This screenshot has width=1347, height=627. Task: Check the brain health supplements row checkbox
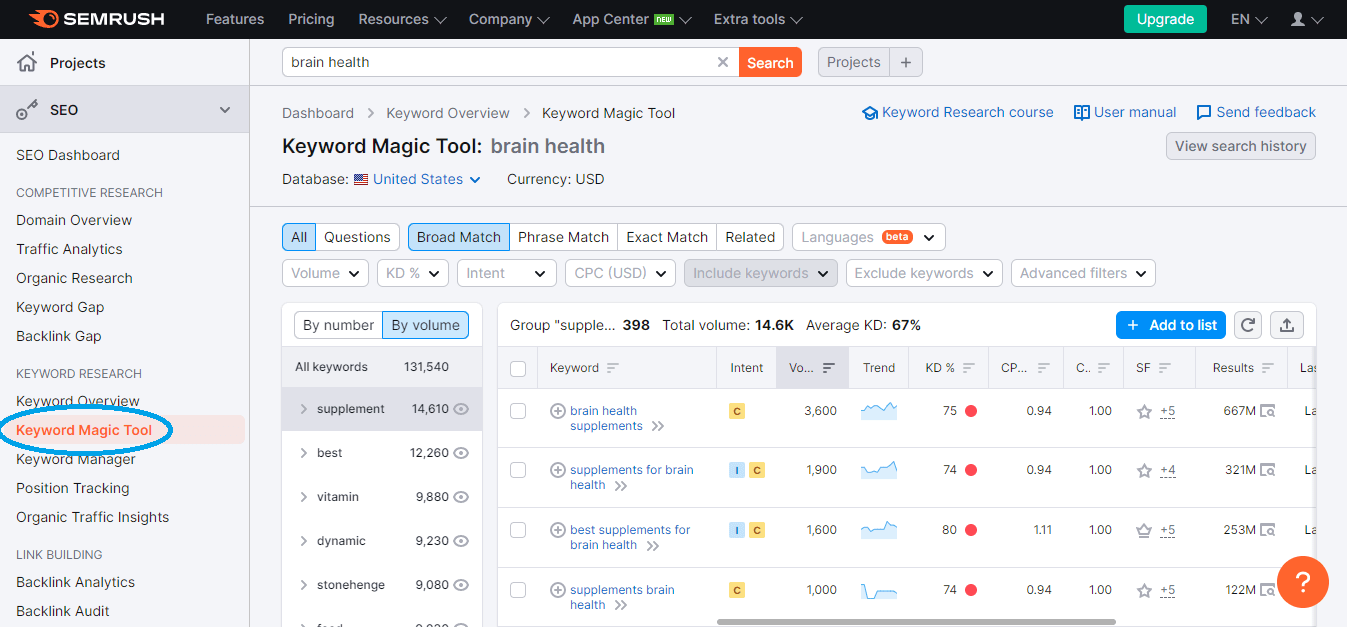point(518,411)
